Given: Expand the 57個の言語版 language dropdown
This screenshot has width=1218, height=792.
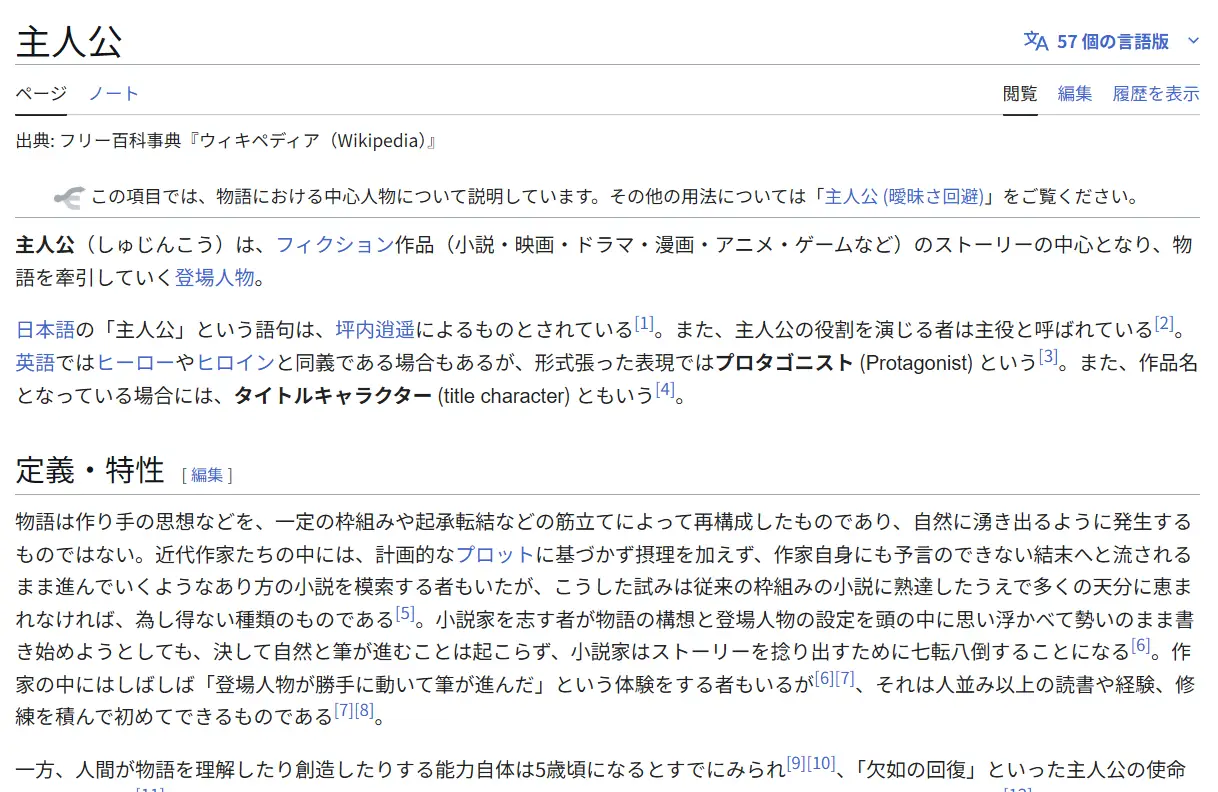Looking at the screenshot, I should click(x=1112, y=41).
